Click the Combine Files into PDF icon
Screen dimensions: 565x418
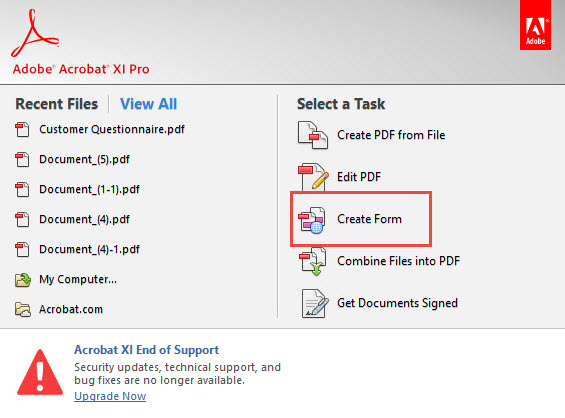click(312, 261)
